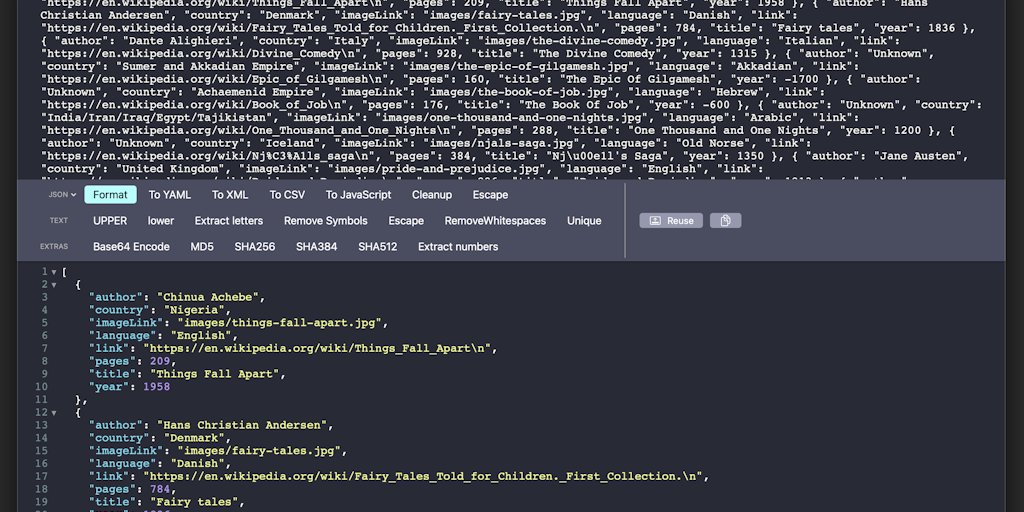Apply Escape in the TEXT row
The image size is (1024, 512).
click(x=406, y=221)
